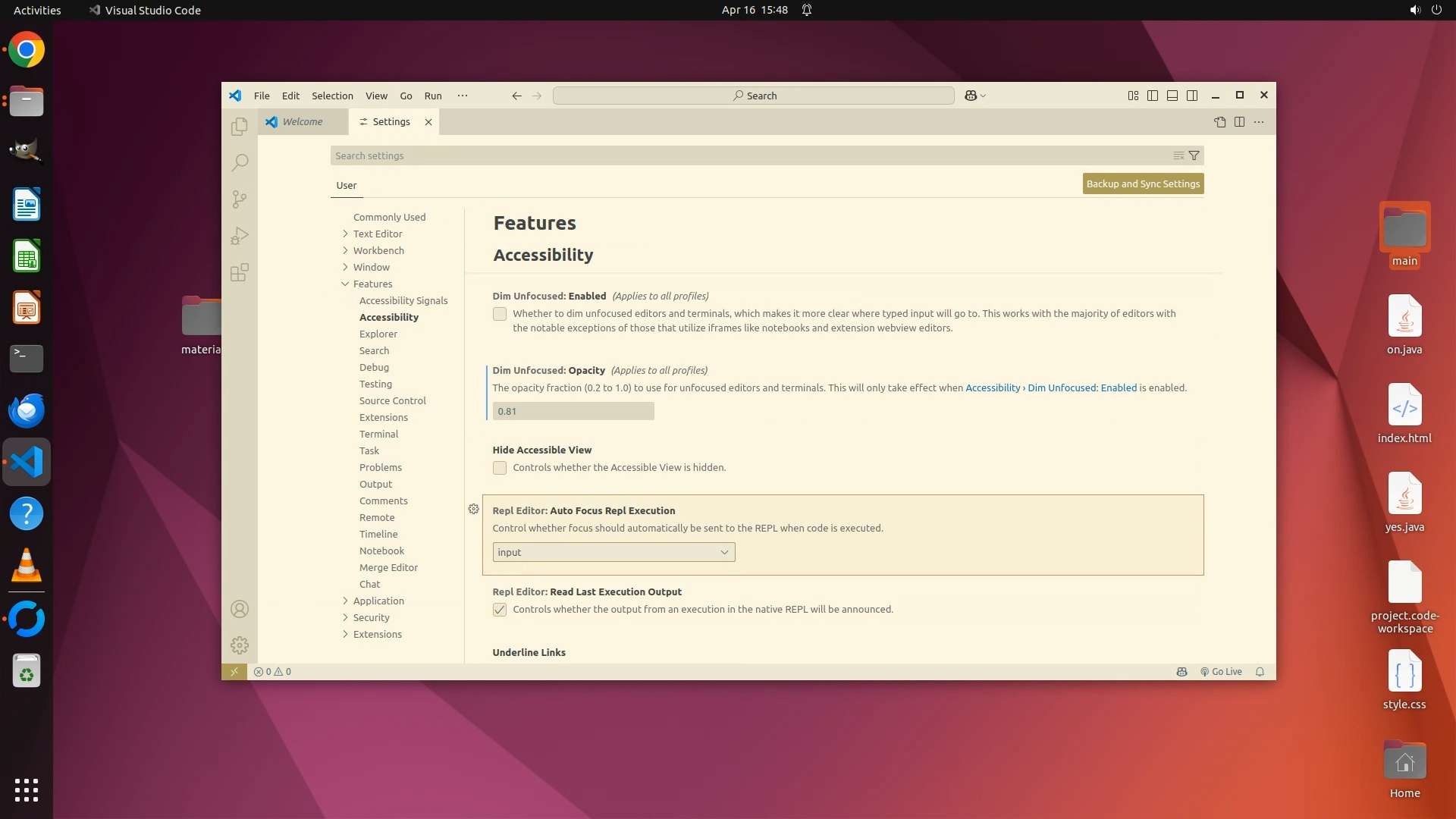Uncheck Read Last Execution Output
The width and height of the screenshot is (1456, 819).
(x=500, y=610)
